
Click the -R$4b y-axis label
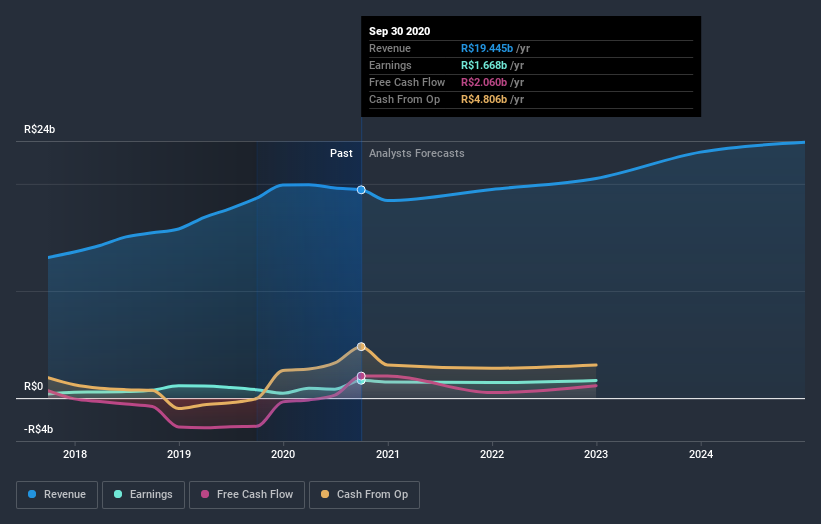(38, 429)
